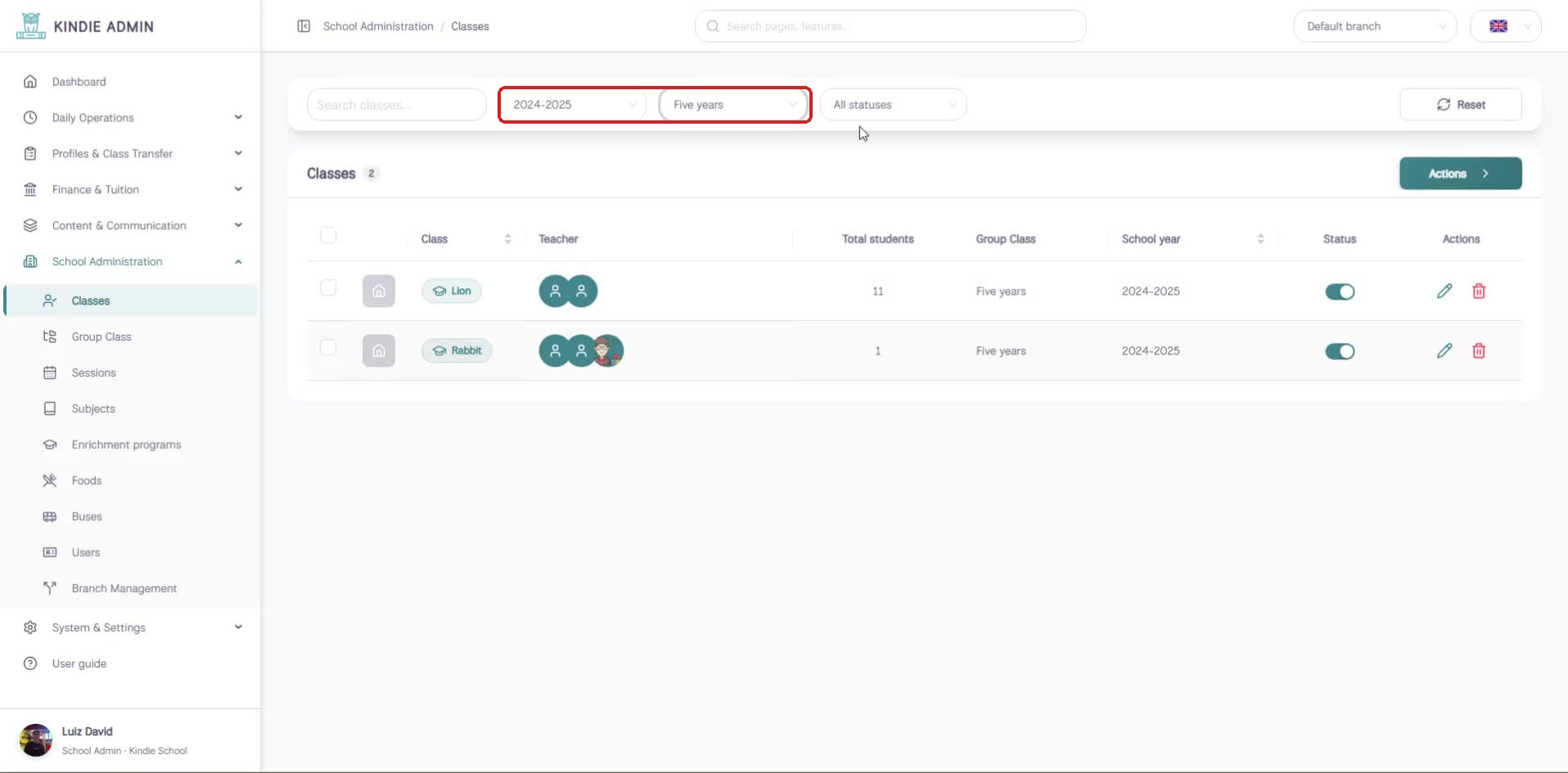The height and width of the screenshot is (773, 1568).
Task: Go to Group Class in sidebar
Action: [x=131, y=337]
